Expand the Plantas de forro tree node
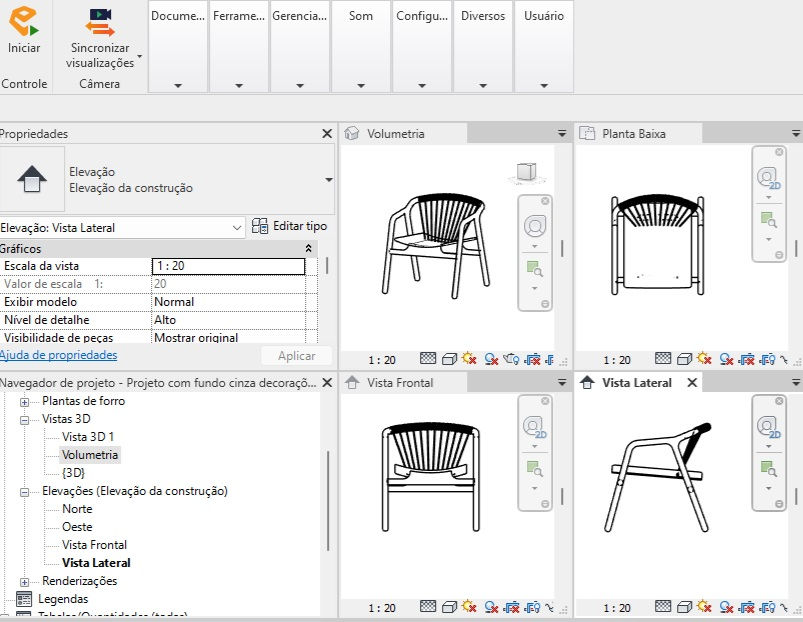The height and width of the screenshot is (622, 803). click(x=24, y=402)
